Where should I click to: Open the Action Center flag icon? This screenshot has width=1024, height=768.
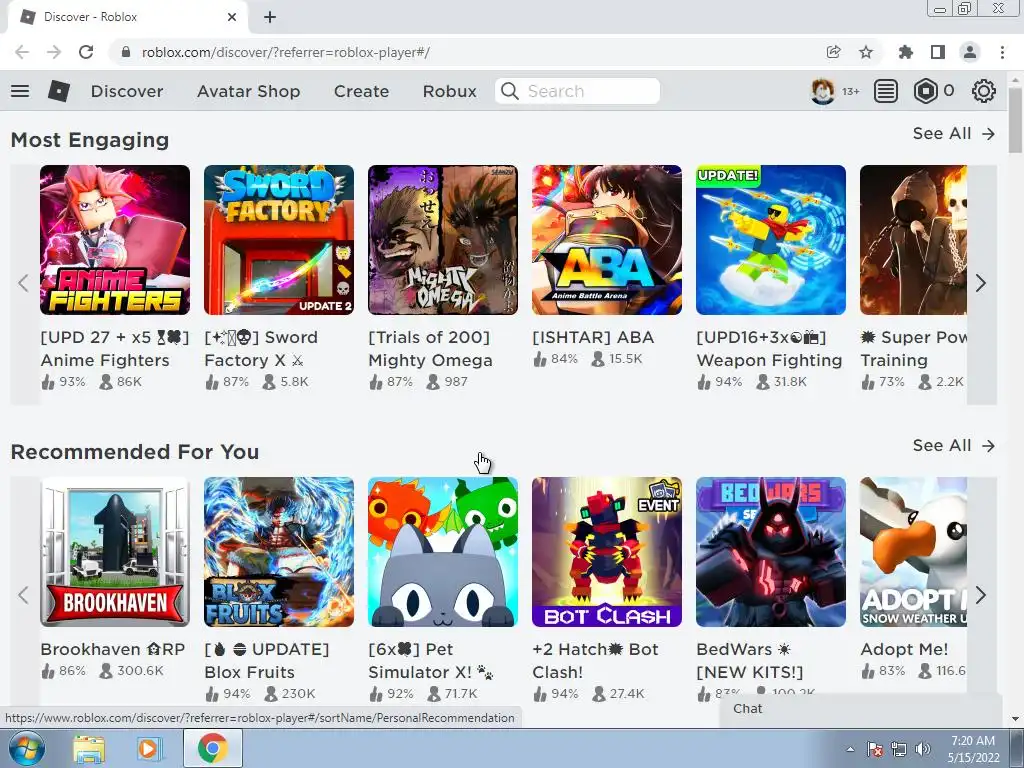[875, 749]
